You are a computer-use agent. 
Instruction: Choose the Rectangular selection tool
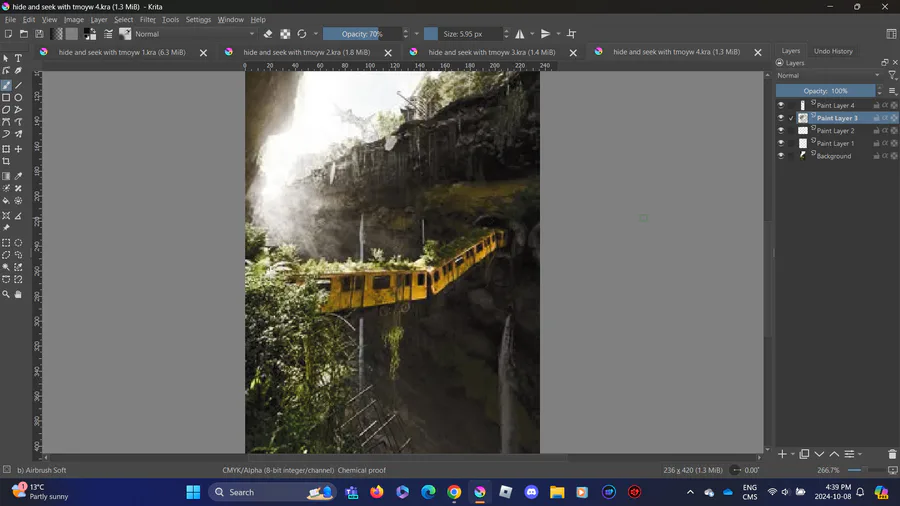6,243
